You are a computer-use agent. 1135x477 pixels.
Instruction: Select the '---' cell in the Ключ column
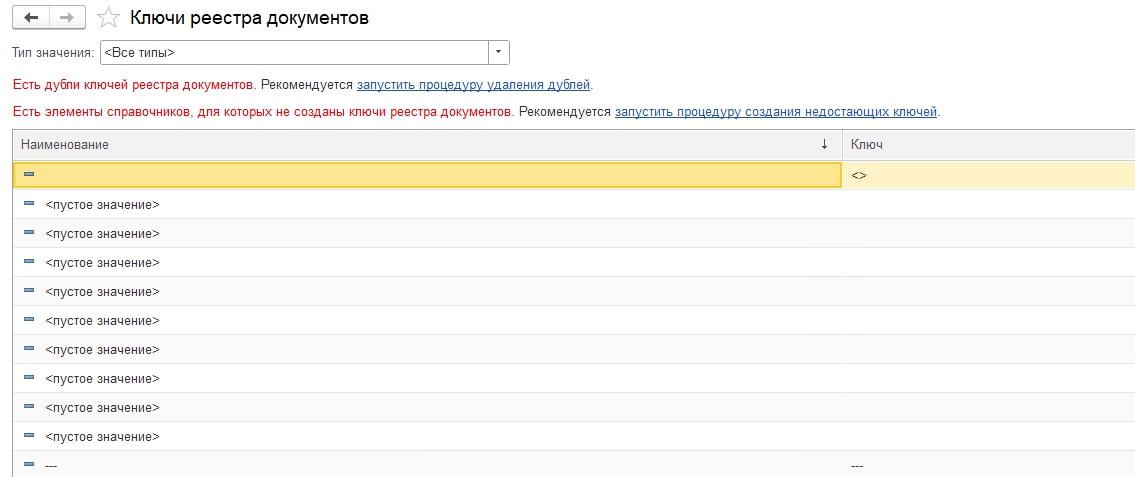pos(856,466)
